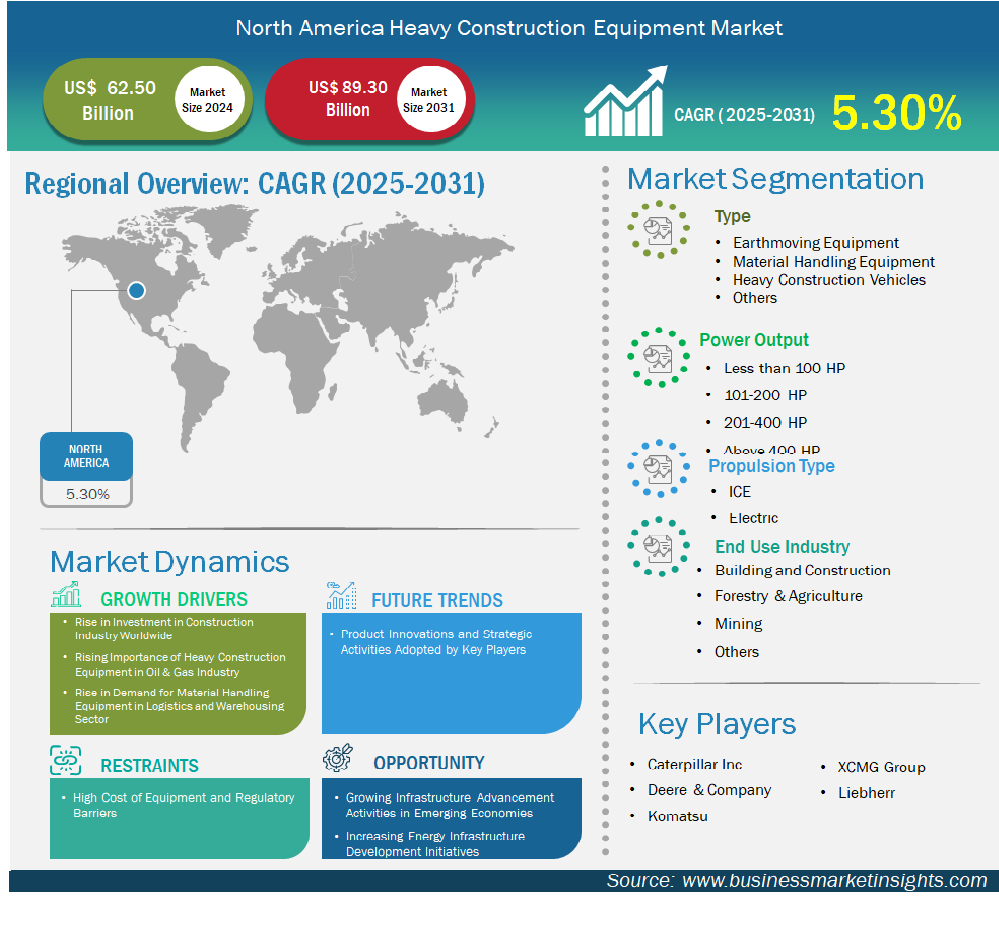
Task: Click the "Power Output" heading
Action: [754, 340]
